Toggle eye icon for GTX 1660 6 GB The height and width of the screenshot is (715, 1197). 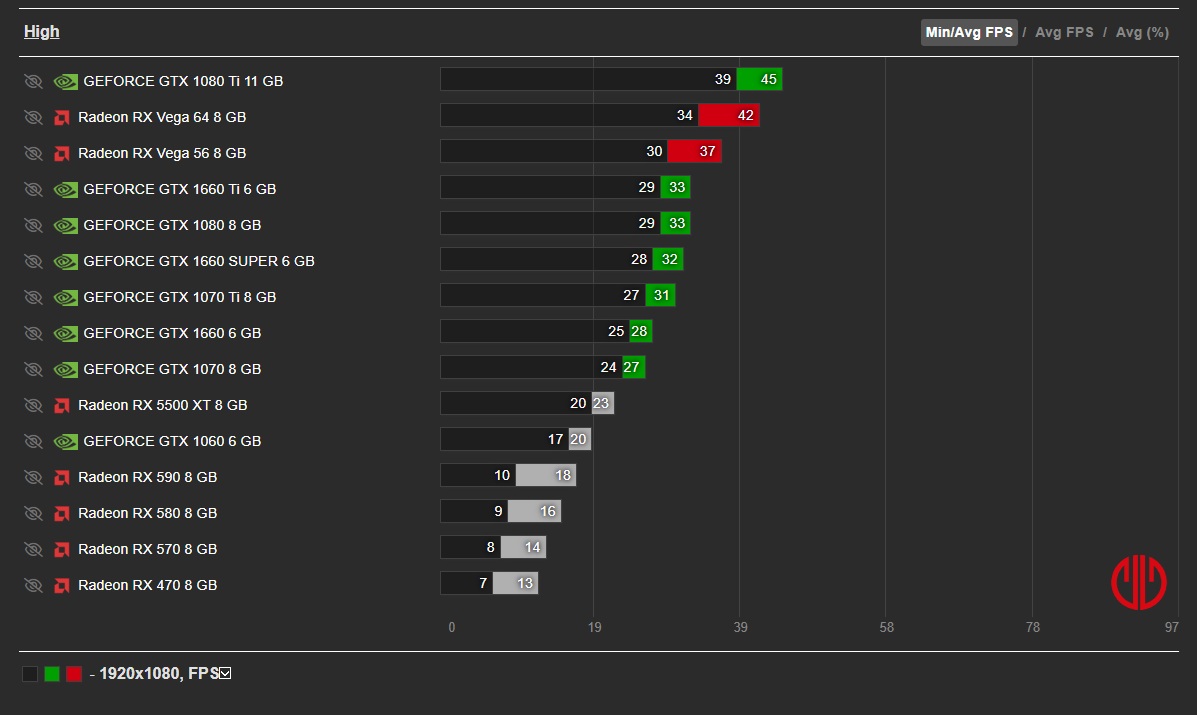click(33, 333)
